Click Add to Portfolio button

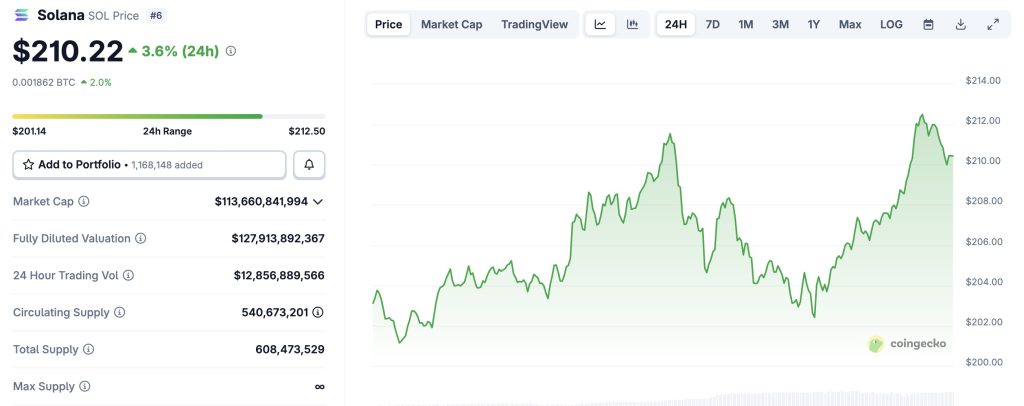click(149, 164)
